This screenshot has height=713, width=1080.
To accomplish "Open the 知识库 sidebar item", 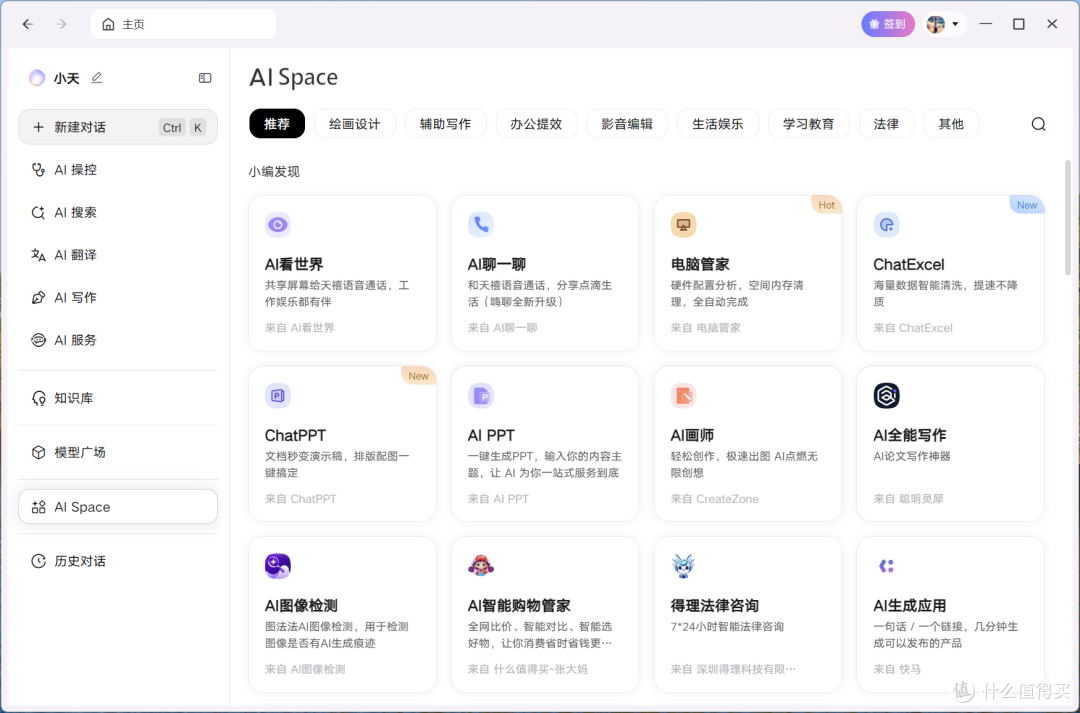I will (x=118, y=398).
